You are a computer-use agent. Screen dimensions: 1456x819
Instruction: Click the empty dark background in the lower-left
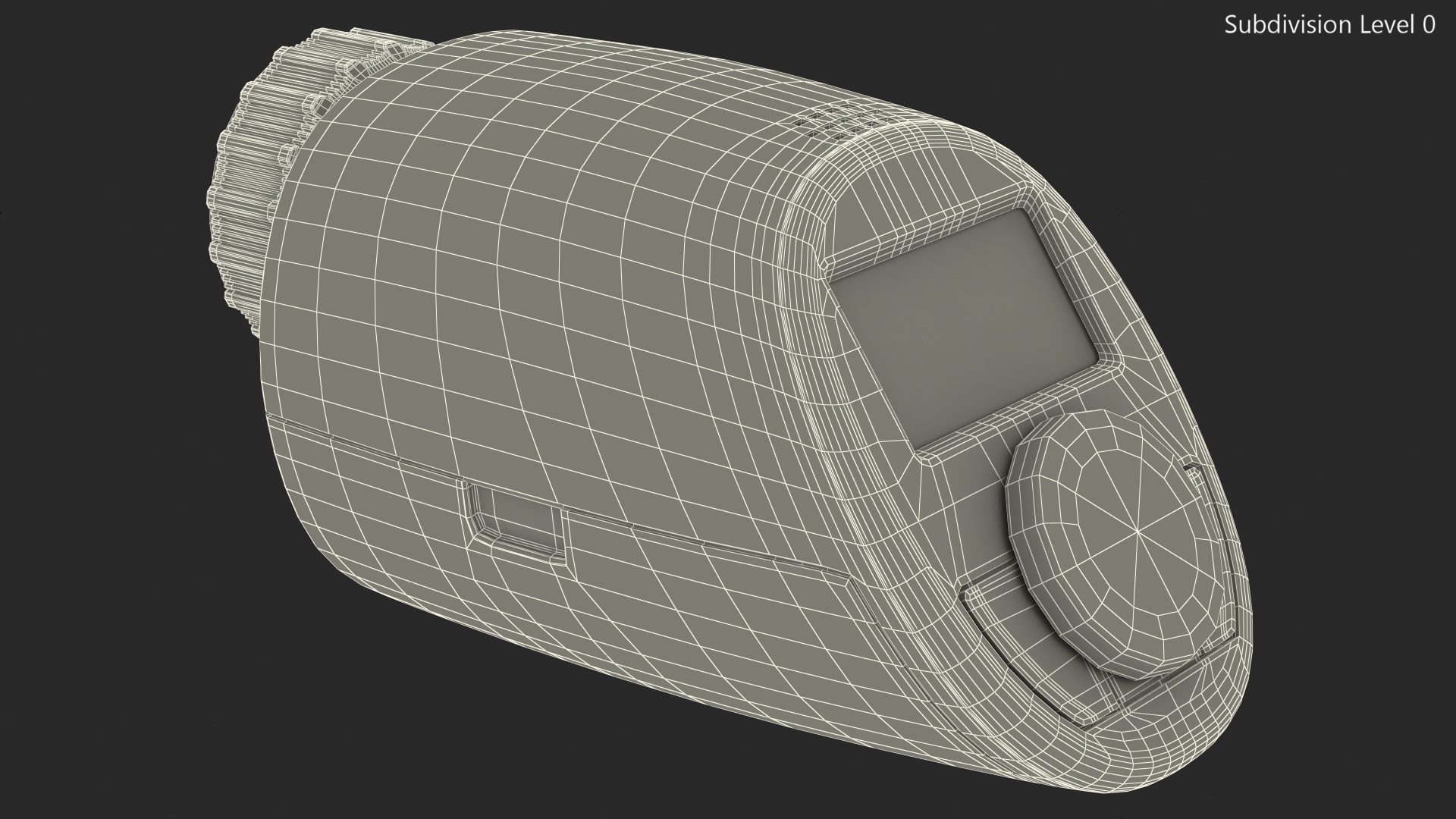tap(152, 682)
